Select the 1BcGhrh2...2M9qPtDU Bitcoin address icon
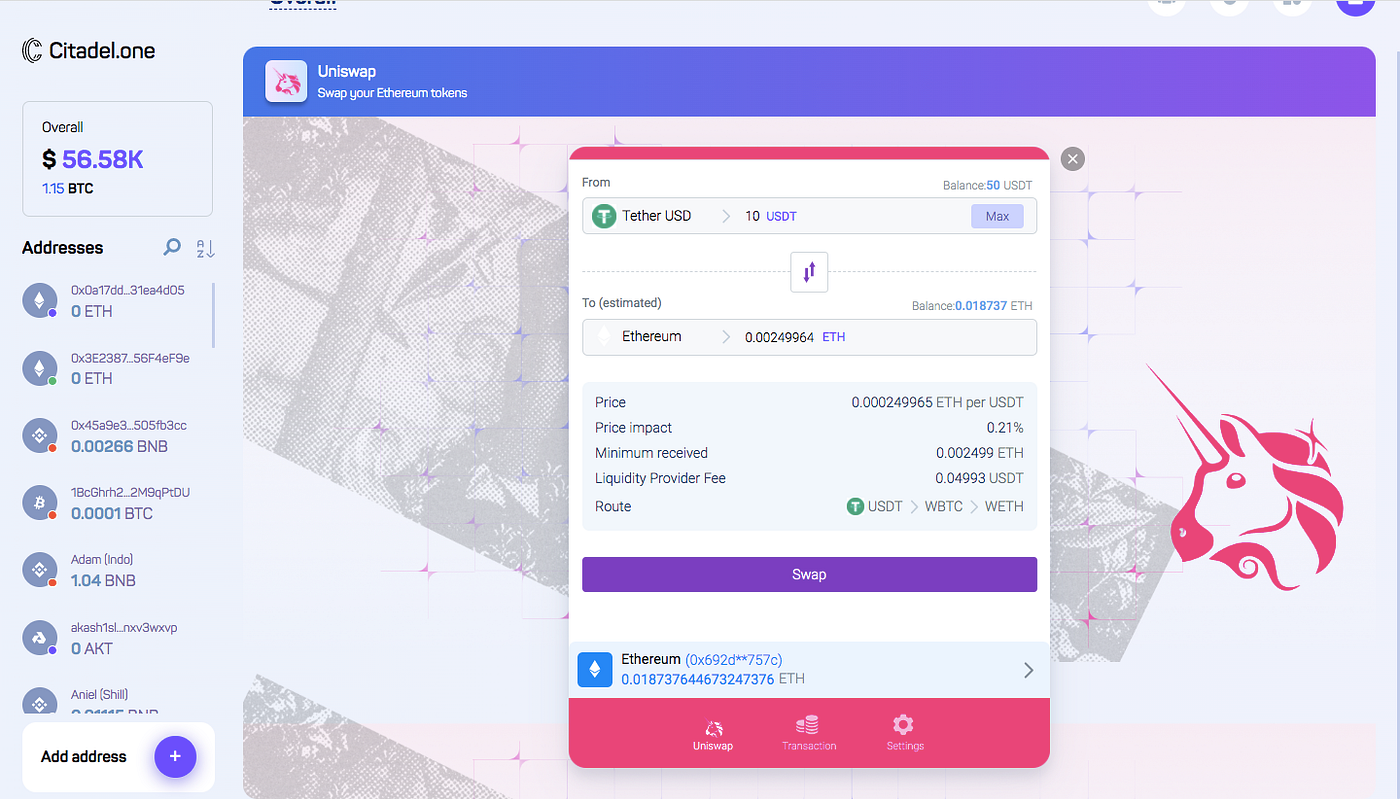1400x799 pixels. tap(40, 503)
